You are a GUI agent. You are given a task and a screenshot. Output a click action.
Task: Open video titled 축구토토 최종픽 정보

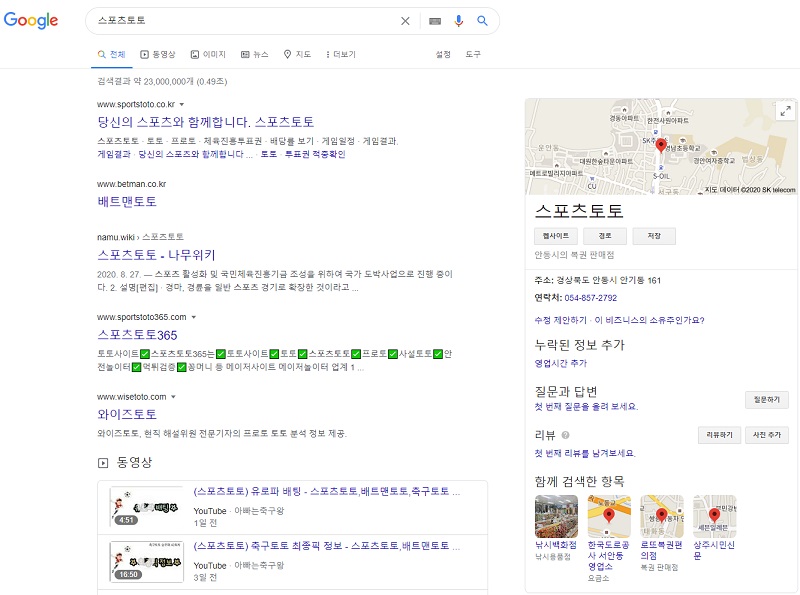click(x=327, y=546)
